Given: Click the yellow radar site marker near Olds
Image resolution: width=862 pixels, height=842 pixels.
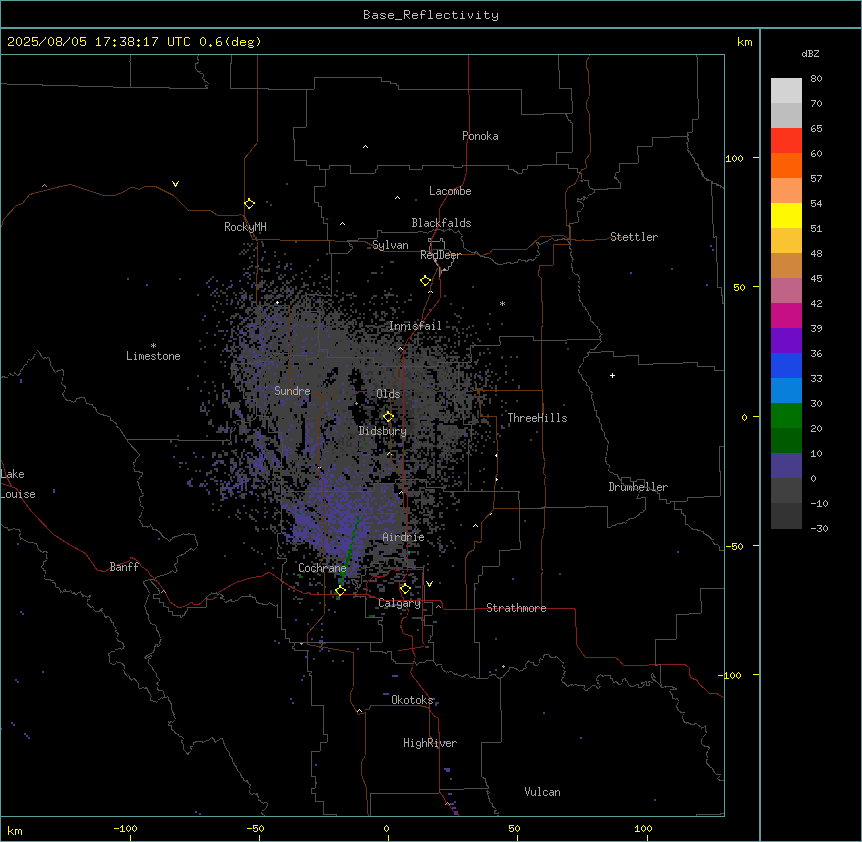Looking at the screenshot, I should [388, 417].
